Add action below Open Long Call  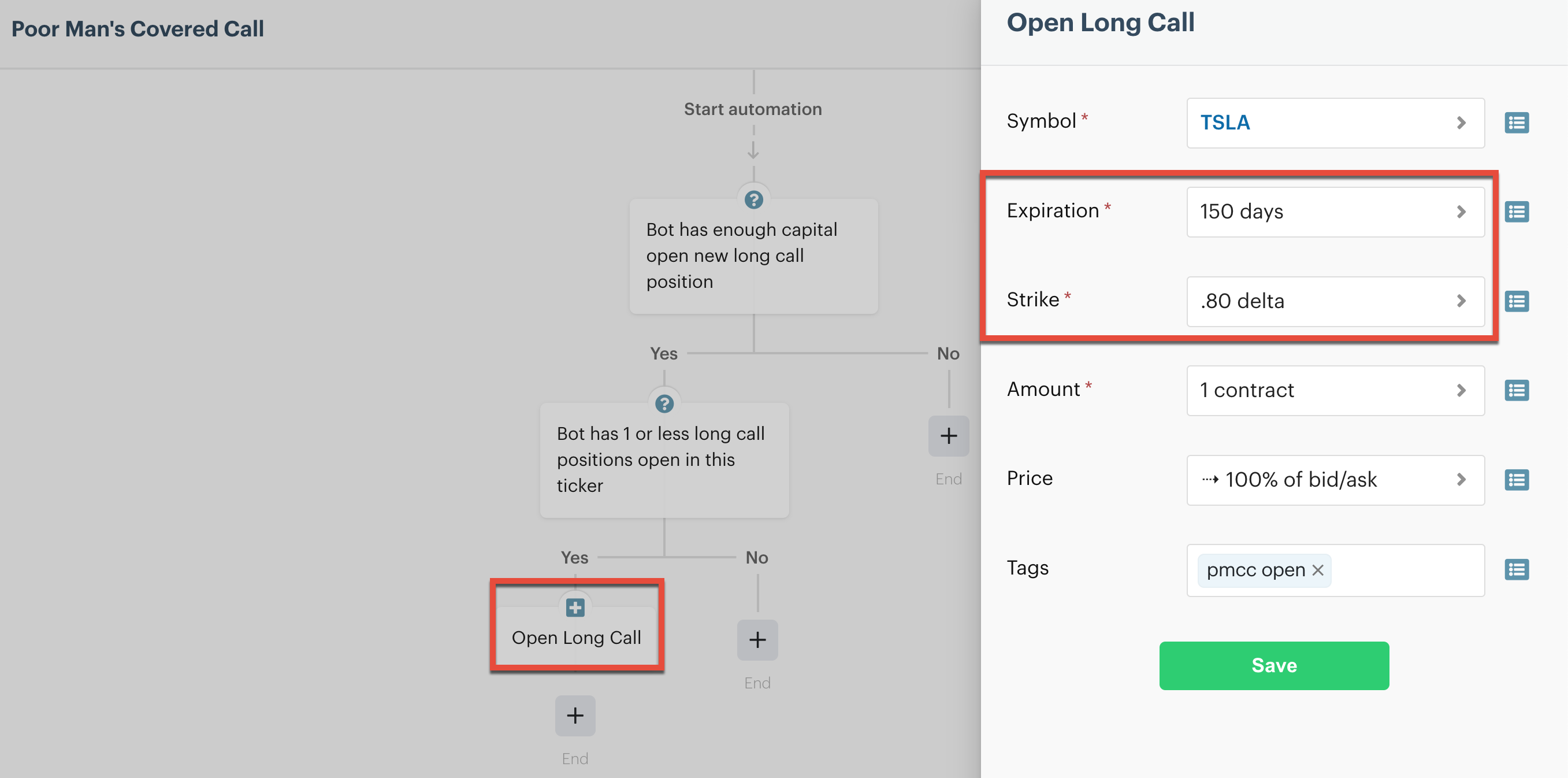(575, 716)
